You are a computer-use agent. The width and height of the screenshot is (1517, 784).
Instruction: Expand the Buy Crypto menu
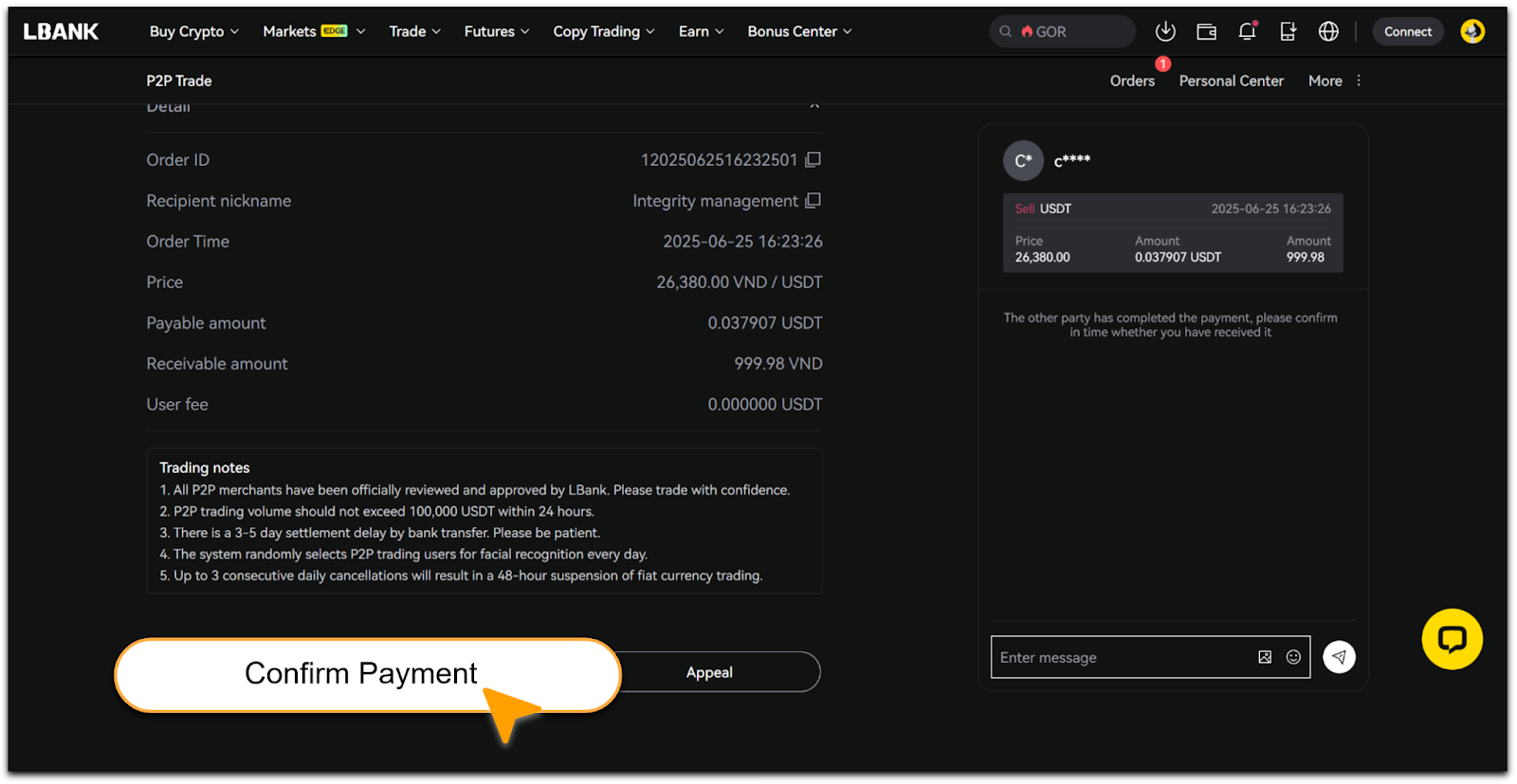pyautogui.click(x=193, y=31)
